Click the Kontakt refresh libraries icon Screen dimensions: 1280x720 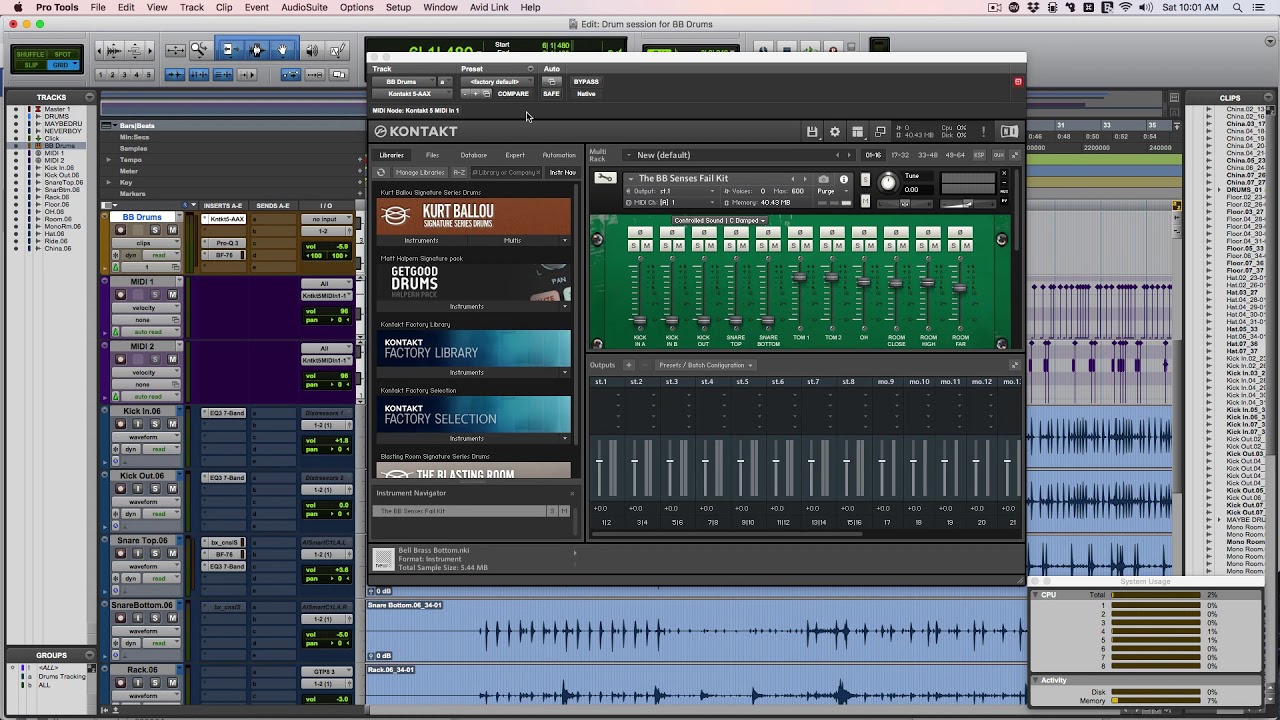(x=381, y=172)
